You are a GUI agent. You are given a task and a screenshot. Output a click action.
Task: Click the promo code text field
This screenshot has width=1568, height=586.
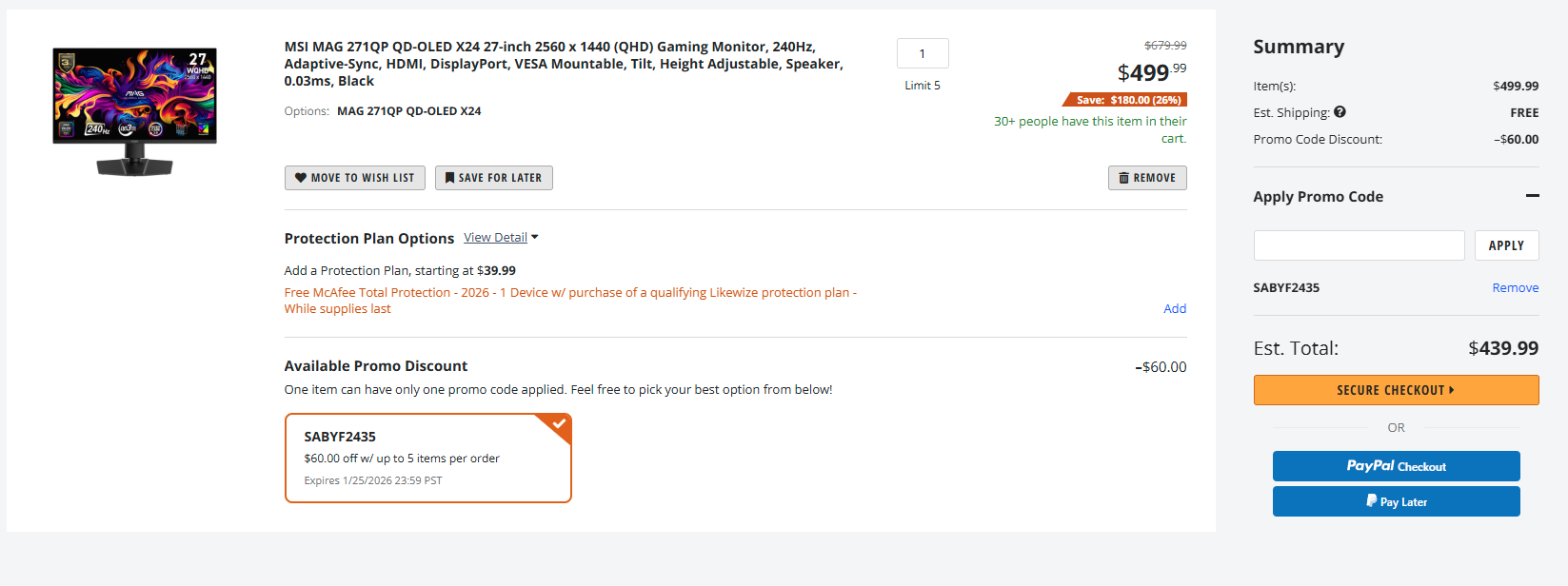pos(1359,245)
